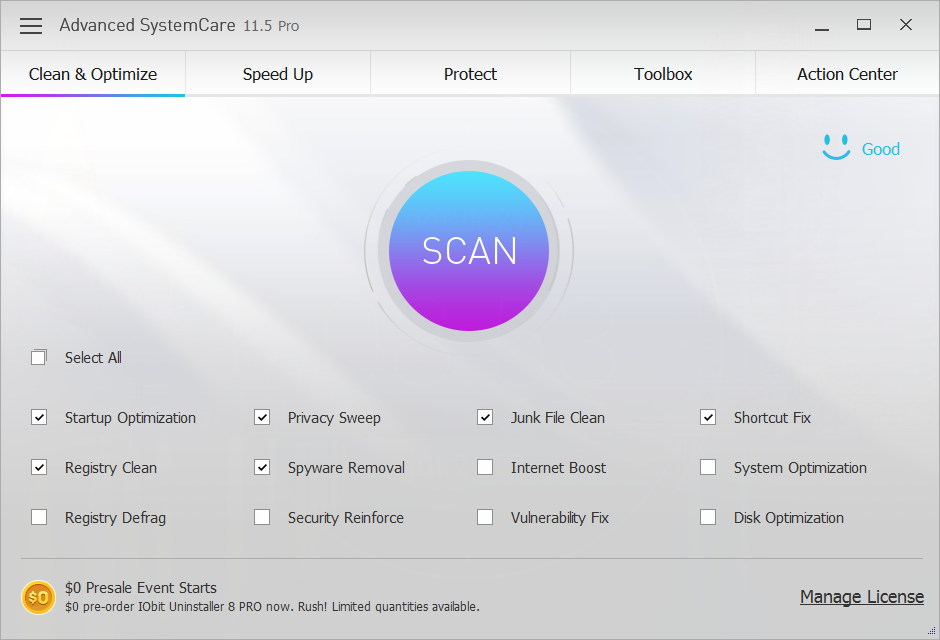Tick Disk Optimization

point(708,517)
